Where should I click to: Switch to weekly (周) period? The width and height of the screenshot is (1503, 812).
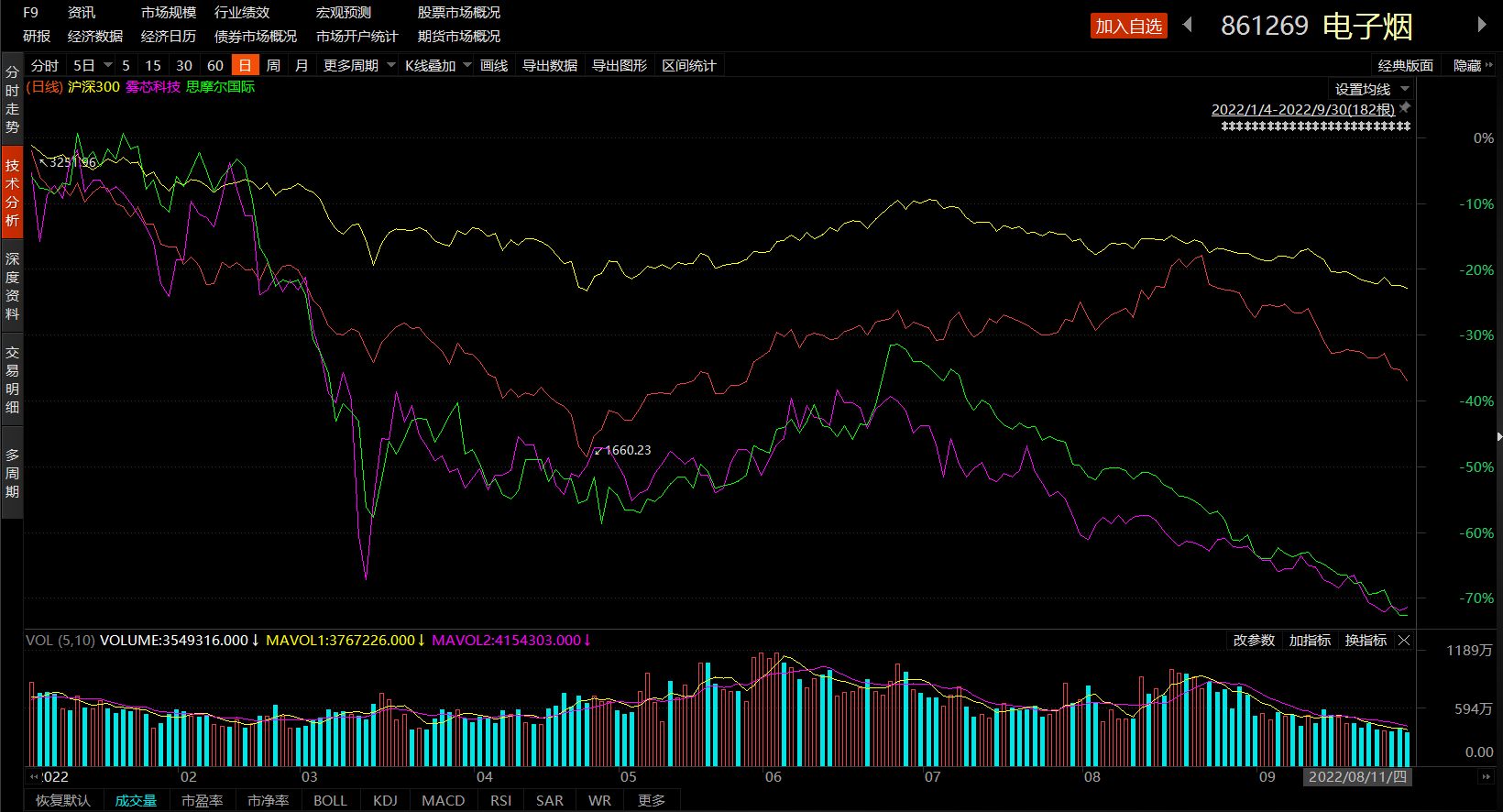click(x=273, y=66)
